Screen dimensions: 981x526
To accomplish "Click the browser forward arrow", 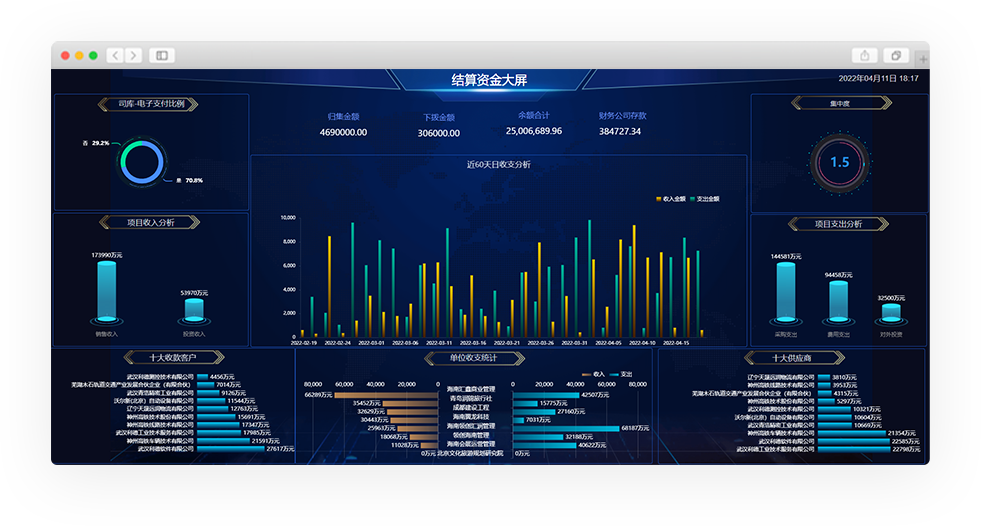I will click(133, 55).
